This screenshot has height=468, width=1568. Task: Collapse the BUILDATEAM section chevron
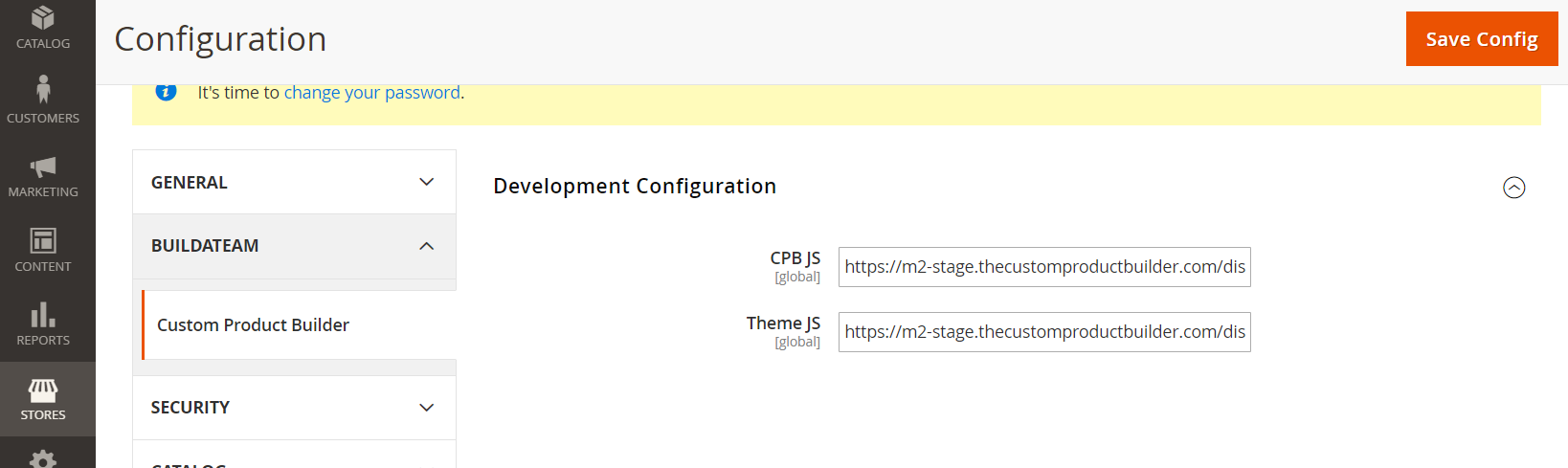point(427,246)
